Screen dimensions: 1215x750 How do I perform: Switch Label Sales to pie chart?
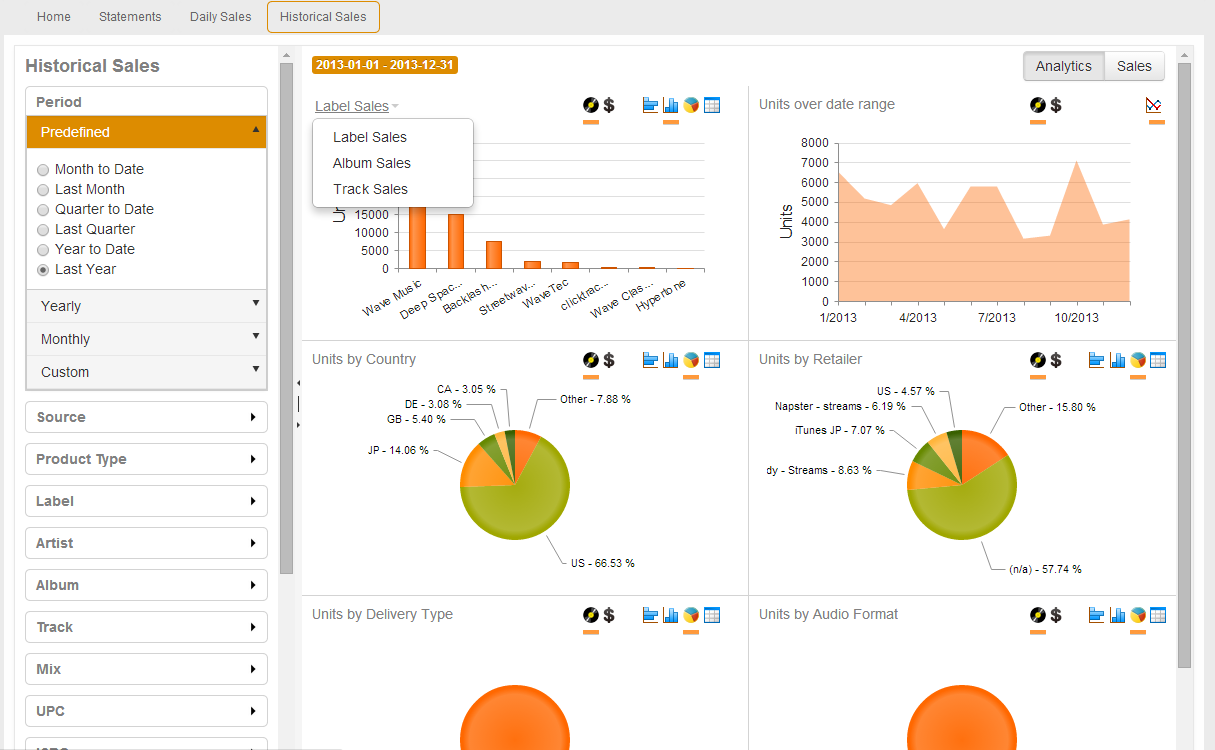click(691, 105)
